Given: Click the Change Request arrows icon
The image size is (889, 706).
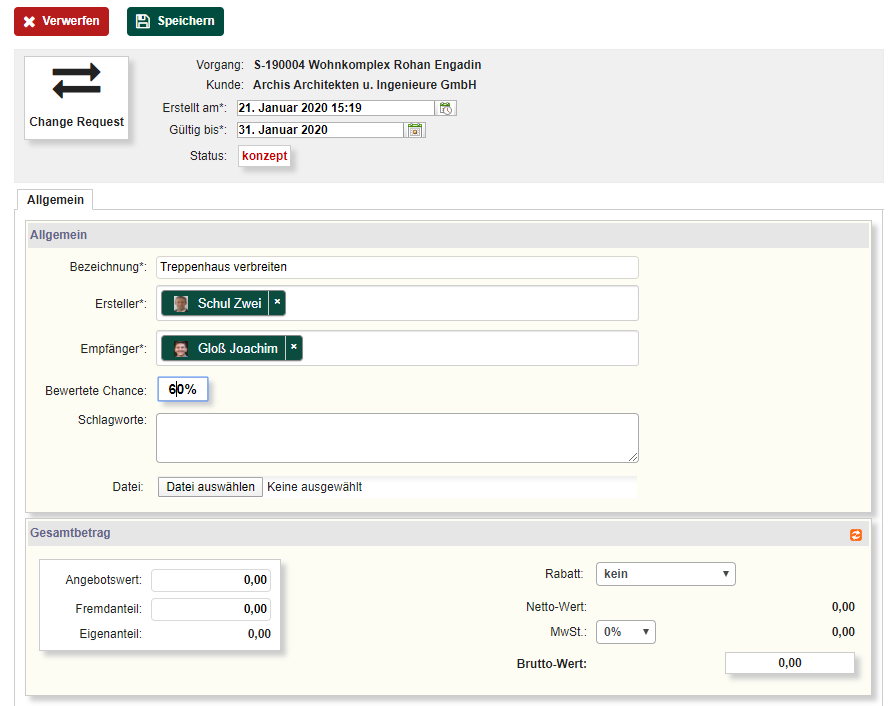Looking at the screenshot, I should point(77,82).
